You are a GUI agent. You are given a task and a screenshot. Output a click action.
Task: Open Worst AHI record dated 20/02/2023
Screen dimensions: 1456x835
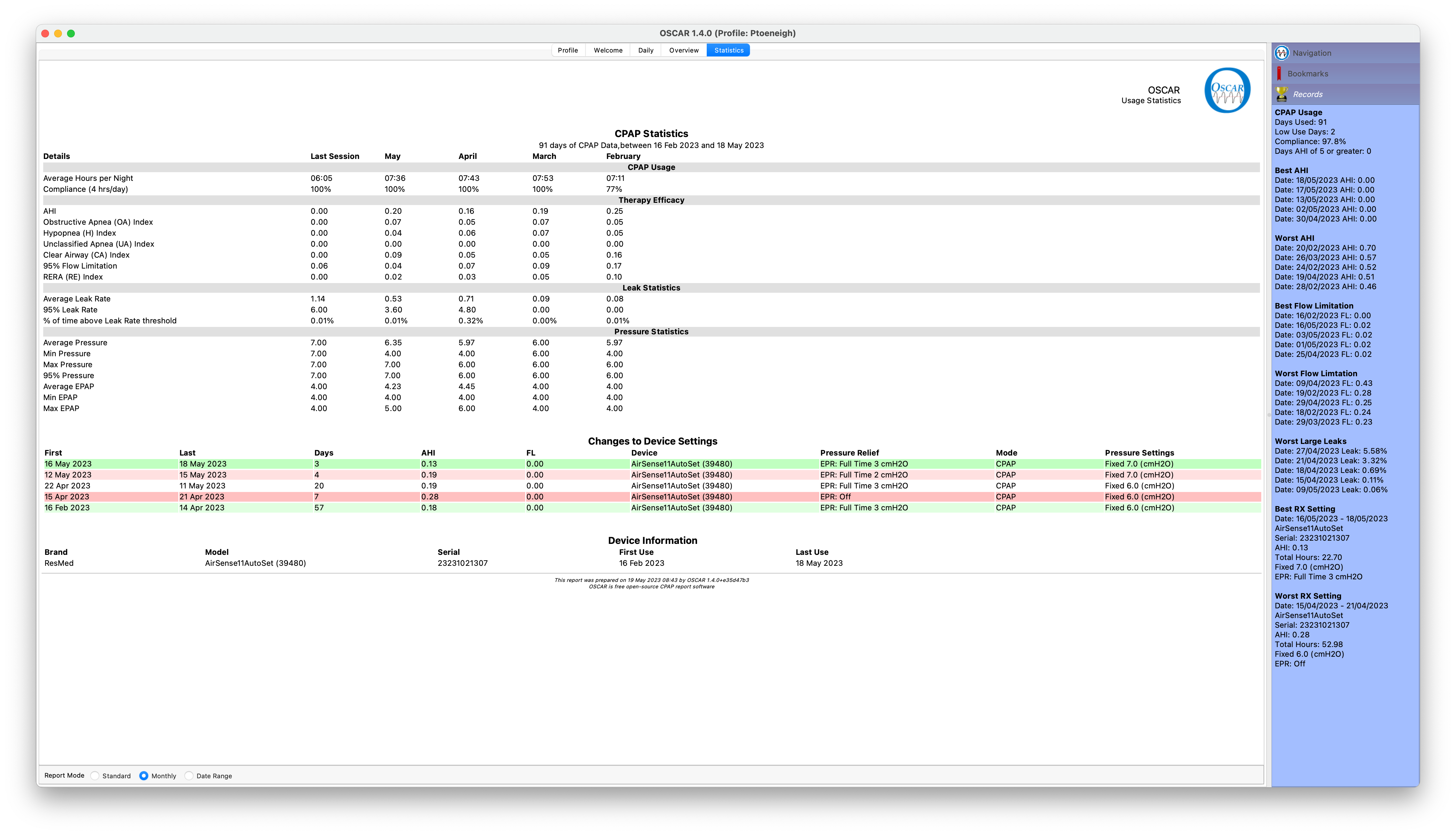coord(1325,248)
